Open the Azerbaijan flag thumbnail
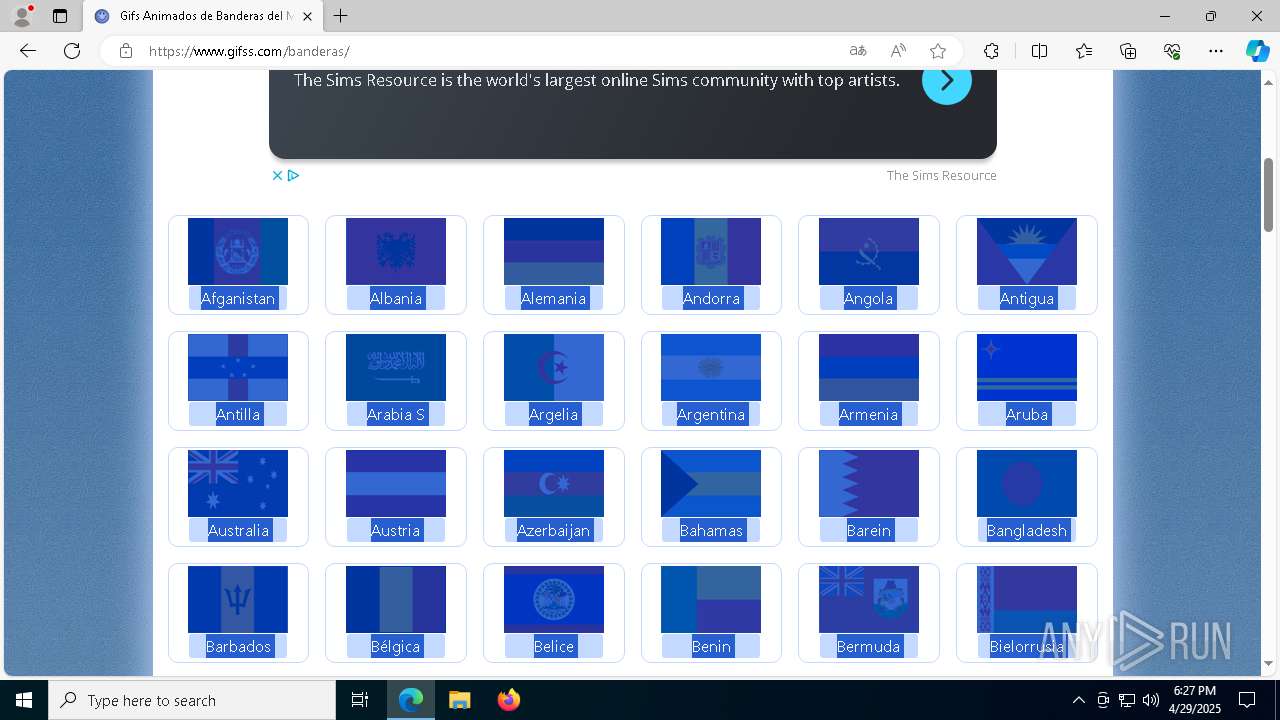1280x720 pixels. pyautogui.click(x=554, y=483)
